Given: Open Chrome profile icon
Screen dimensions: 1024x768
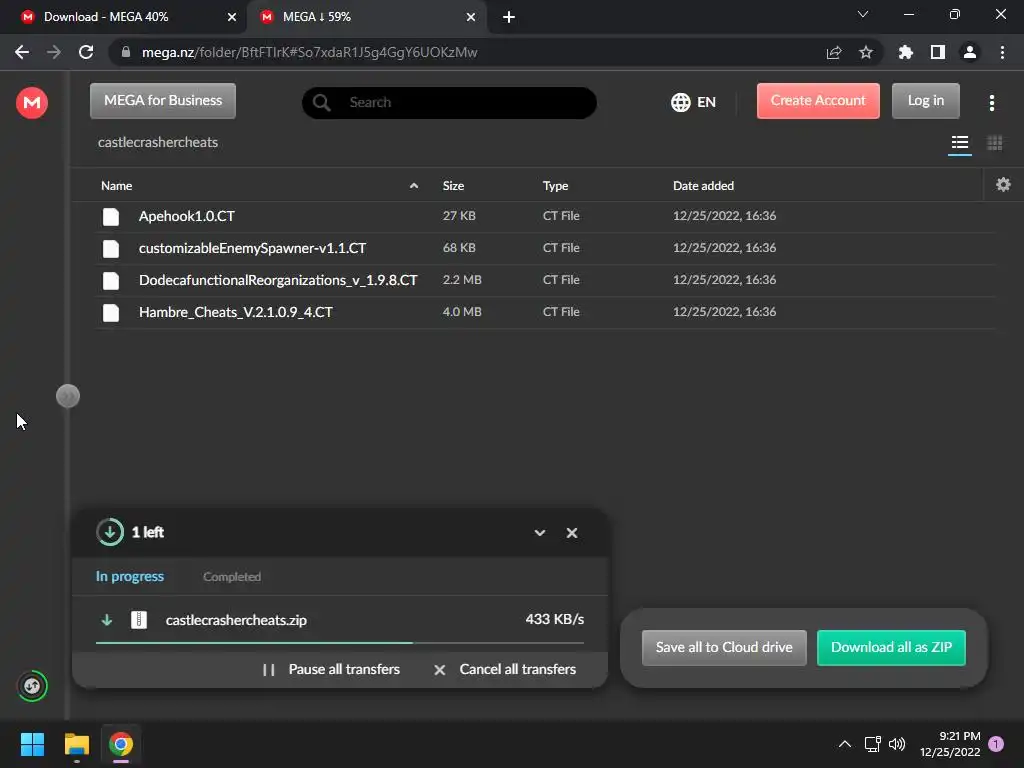Looking at the screenshot, I should coord(970,52).
